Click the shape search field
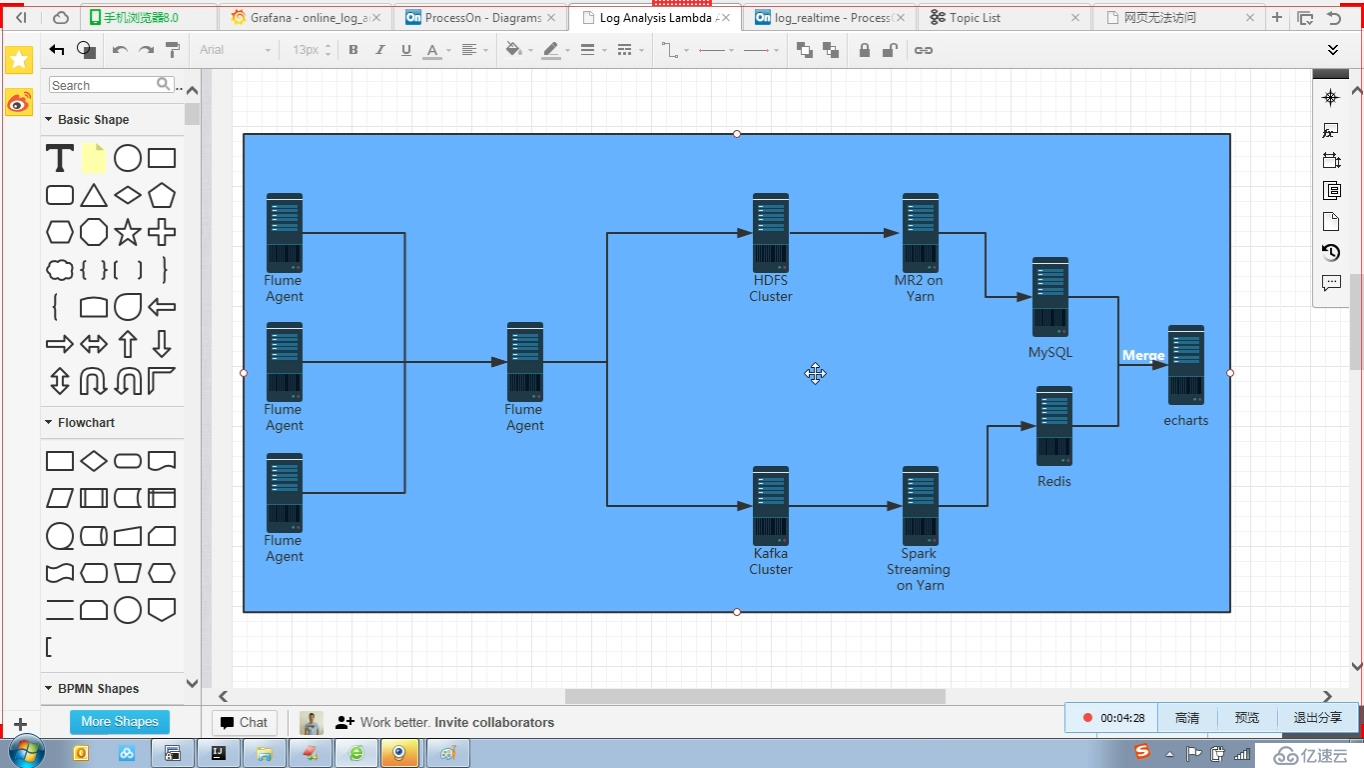1364x768 pixels. pyautogui.click(x=111, y=85)
